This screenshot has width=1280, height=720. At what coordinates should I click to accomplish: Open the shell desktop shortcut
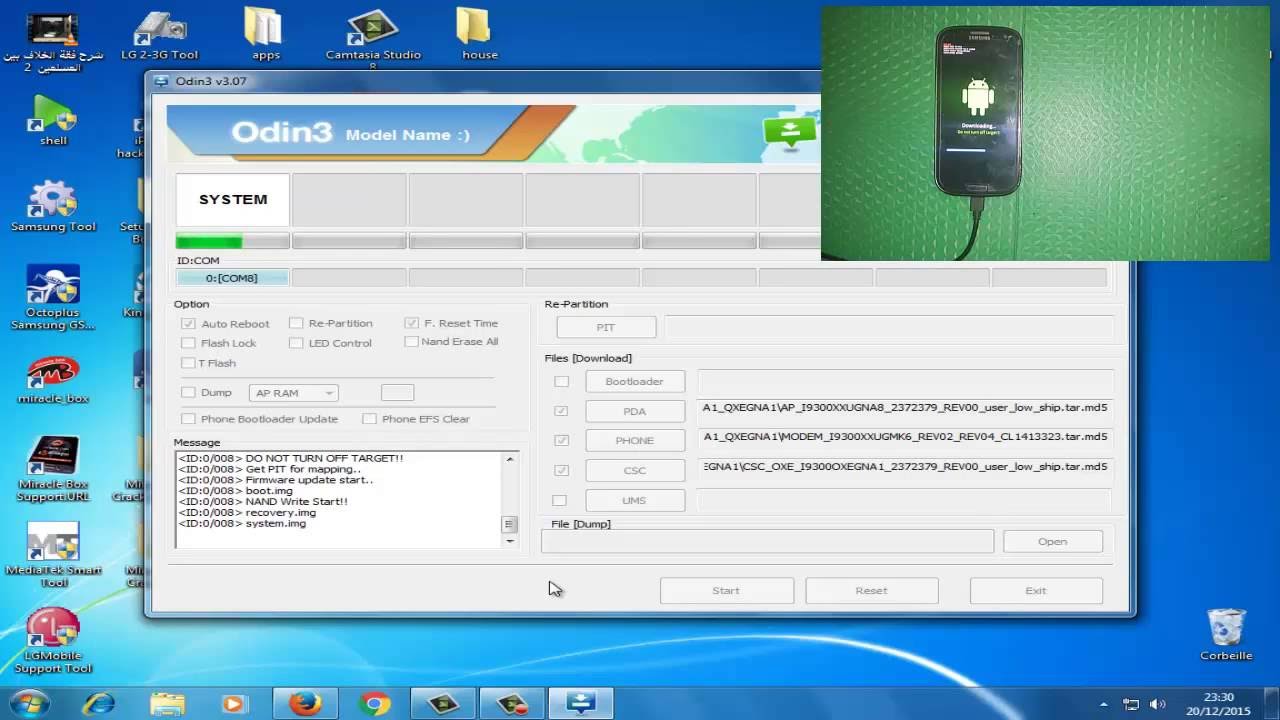click(53, 120)
